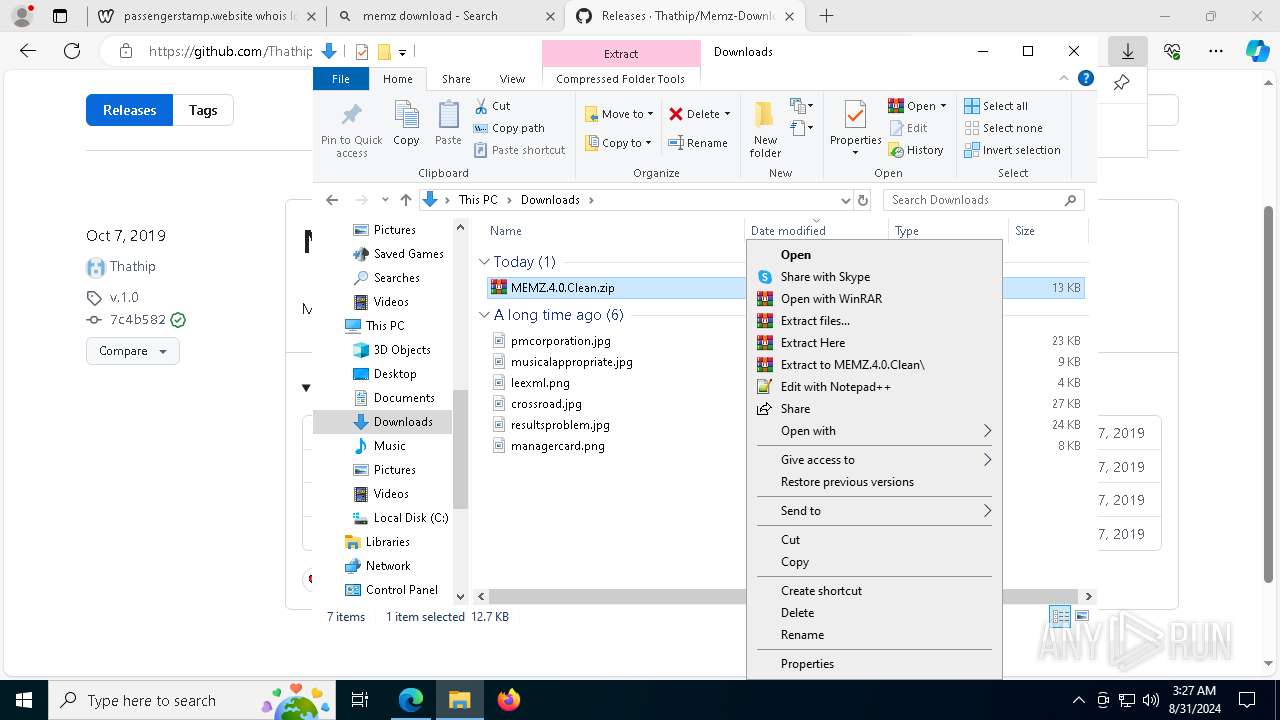
Task: Click the Tags button on GitHub
Action: pyautogui.click(x=203, y=110)
